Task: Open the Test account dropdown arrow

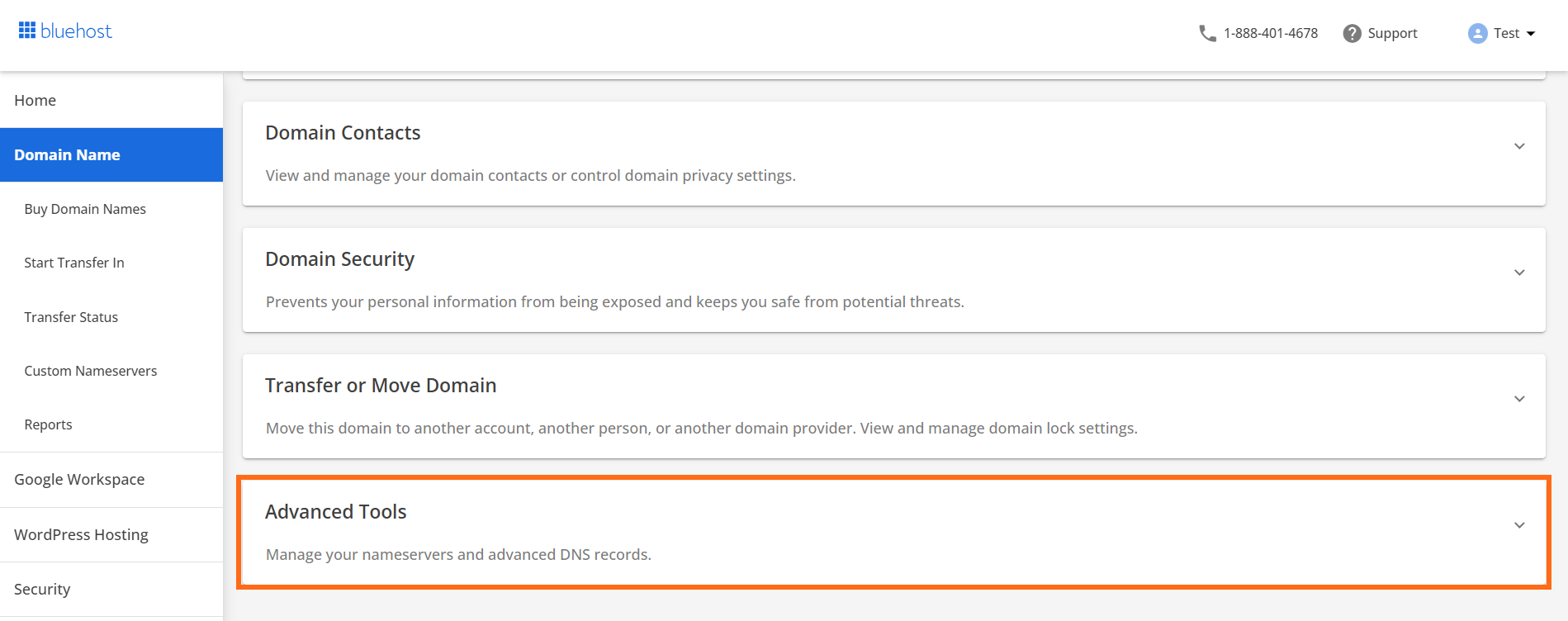Action: [1531, 34]
